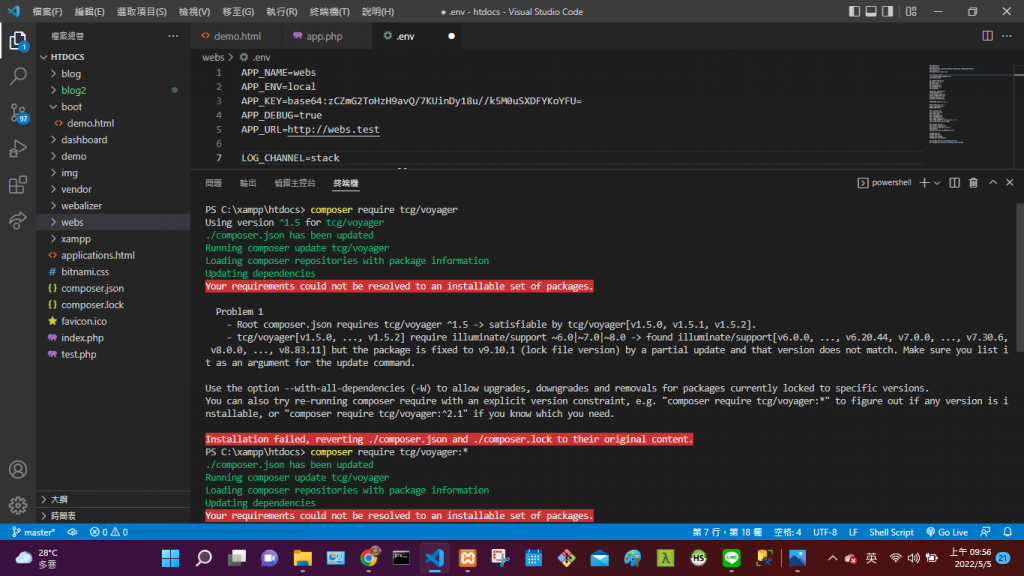
Task: Expand the blog2 folder
Action: (x=114, y=90)
